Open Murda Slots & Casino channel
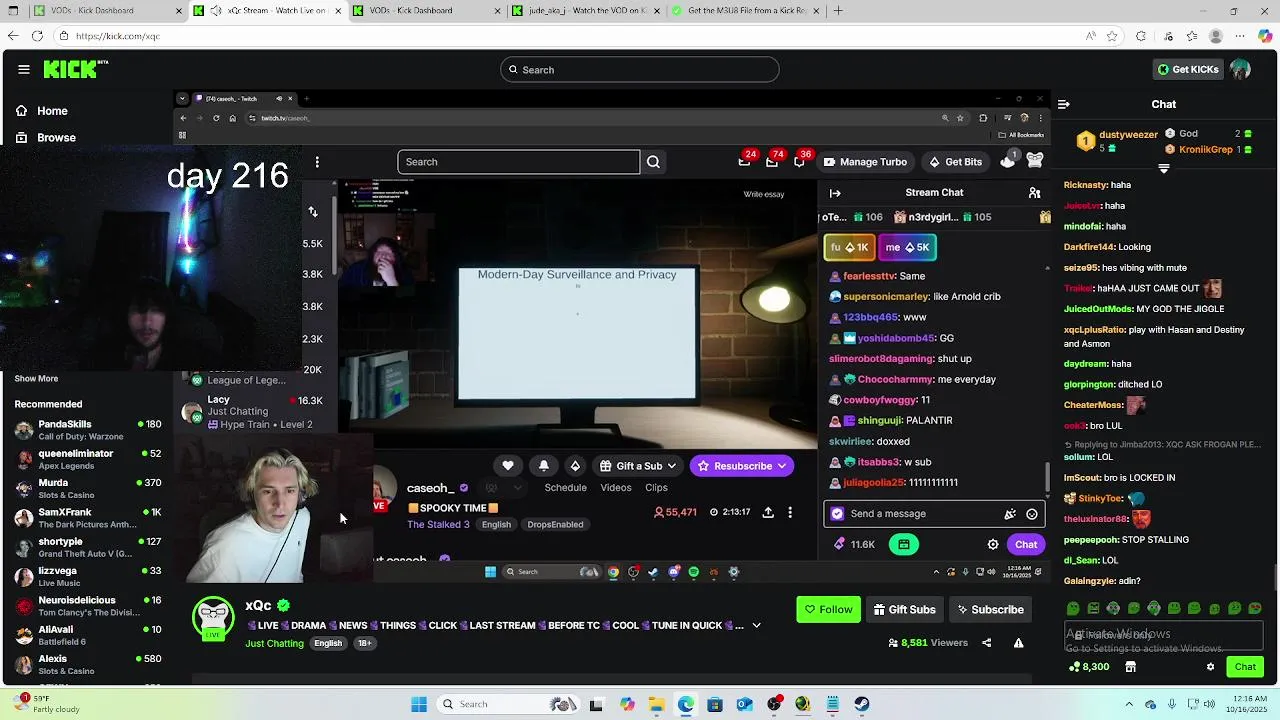Viewport: 1280px width, 720px height. click(88, 488)
